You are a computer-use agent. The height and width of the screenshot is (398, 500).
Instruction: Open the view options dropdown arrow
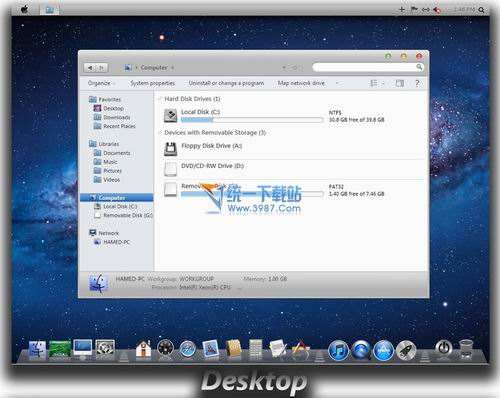pos(383,83)
